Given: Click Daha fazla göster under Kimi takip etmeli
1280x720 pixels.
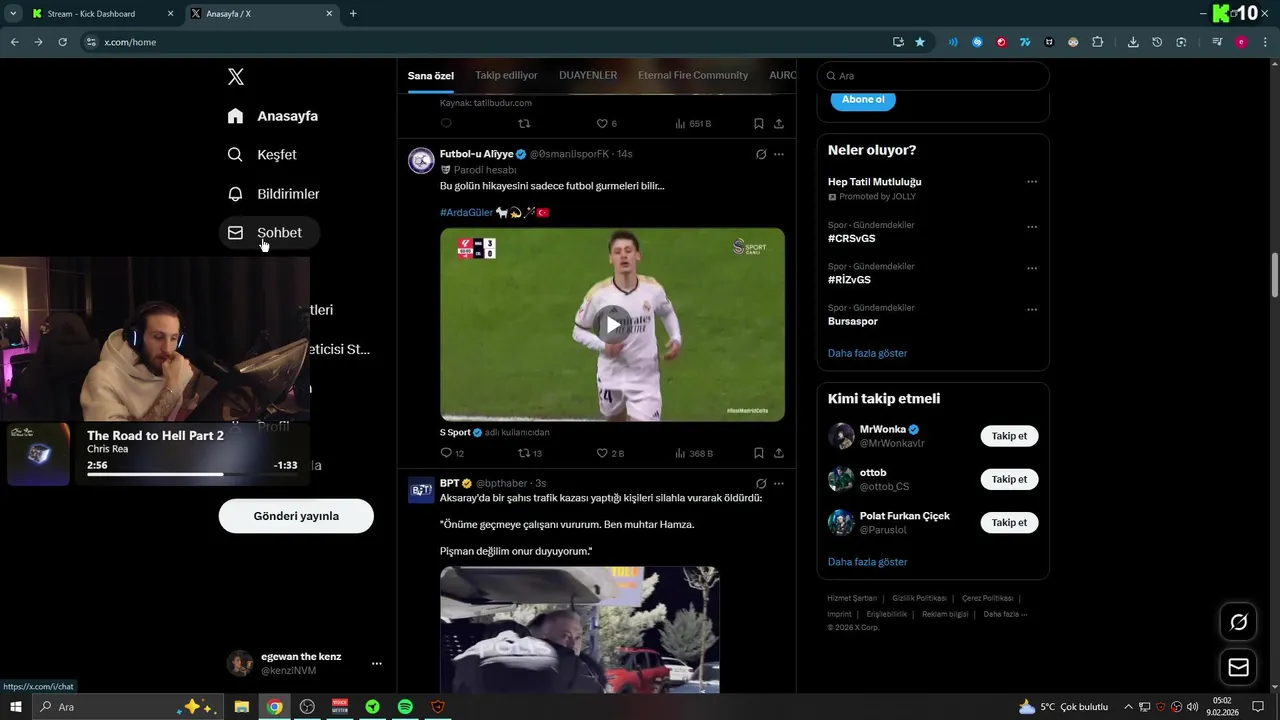Looking at the screenshot, I should [867, 562].
